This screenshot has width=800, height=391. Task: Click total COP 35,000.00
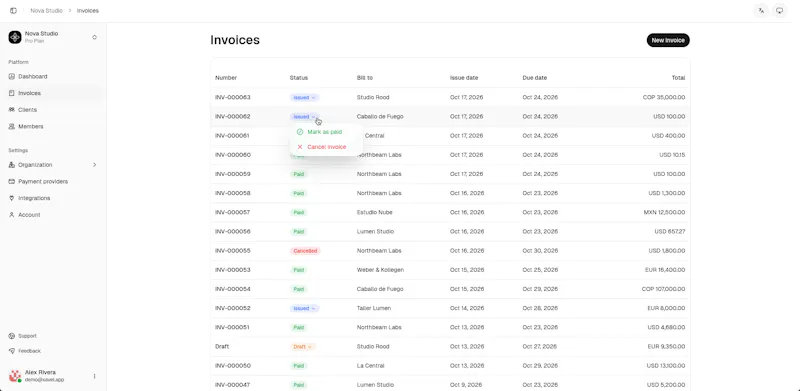[x=664, y=97]
